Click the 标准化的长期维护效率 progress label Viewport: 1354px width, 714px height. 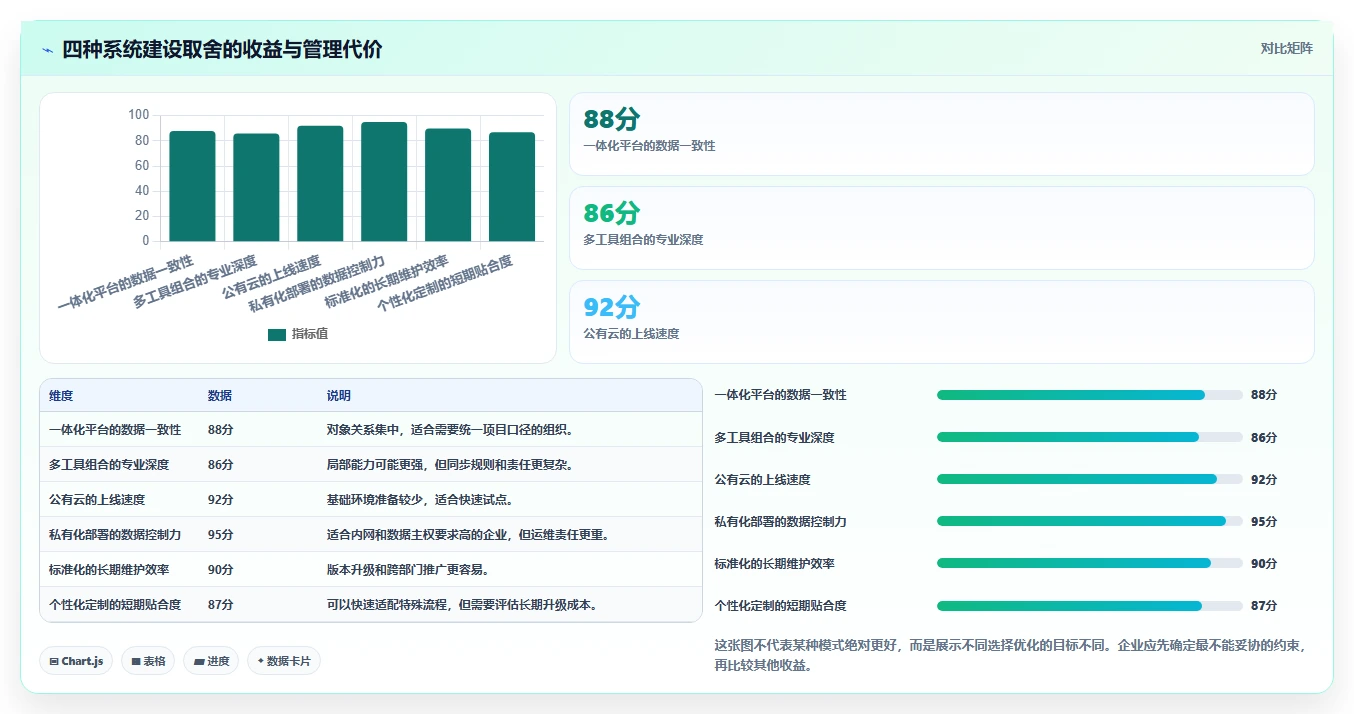point(775,564)
